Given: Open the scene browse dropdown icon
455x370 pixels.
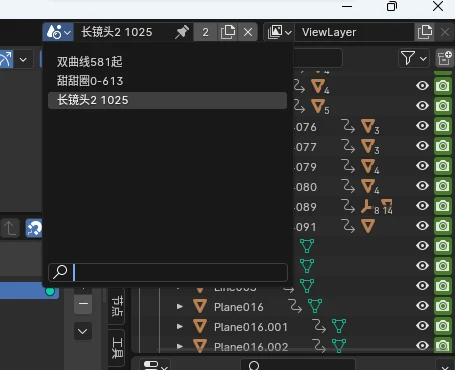Looking at the screenshot, I should 58,32.
